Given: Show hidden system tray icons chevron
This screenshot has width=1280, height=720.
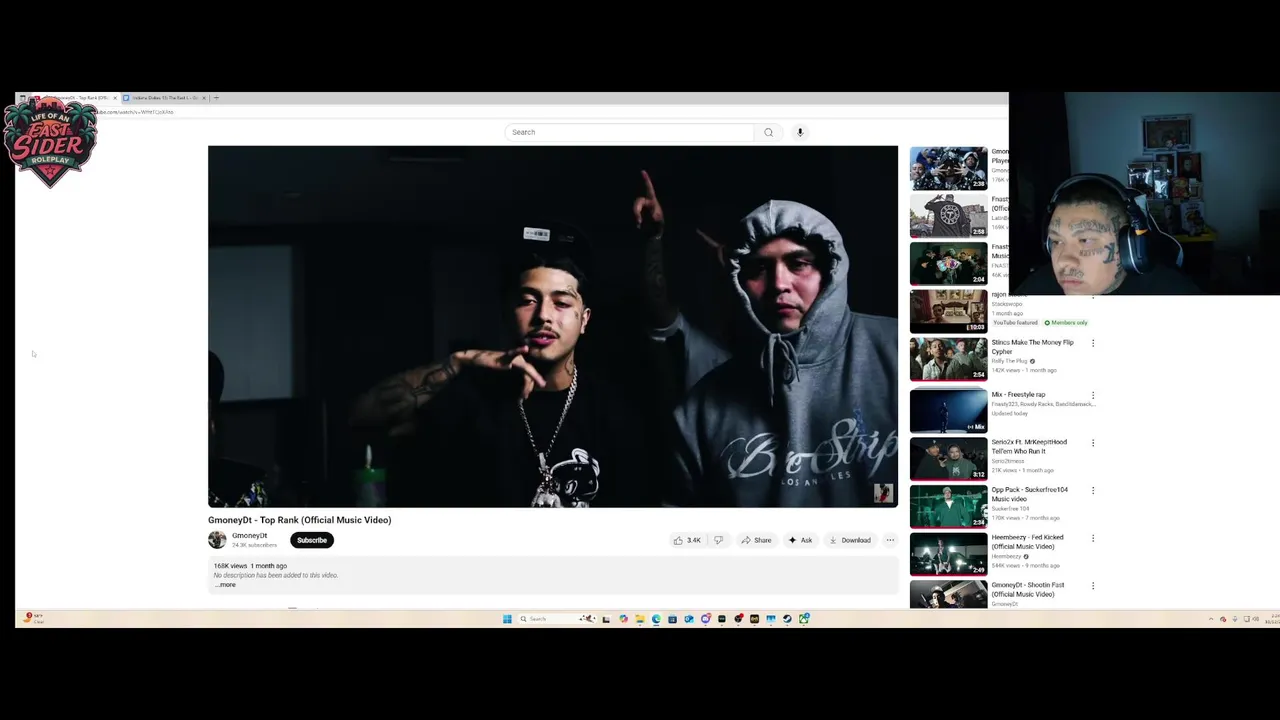Looking at the screenshot, I should [x=1211, y=619].
